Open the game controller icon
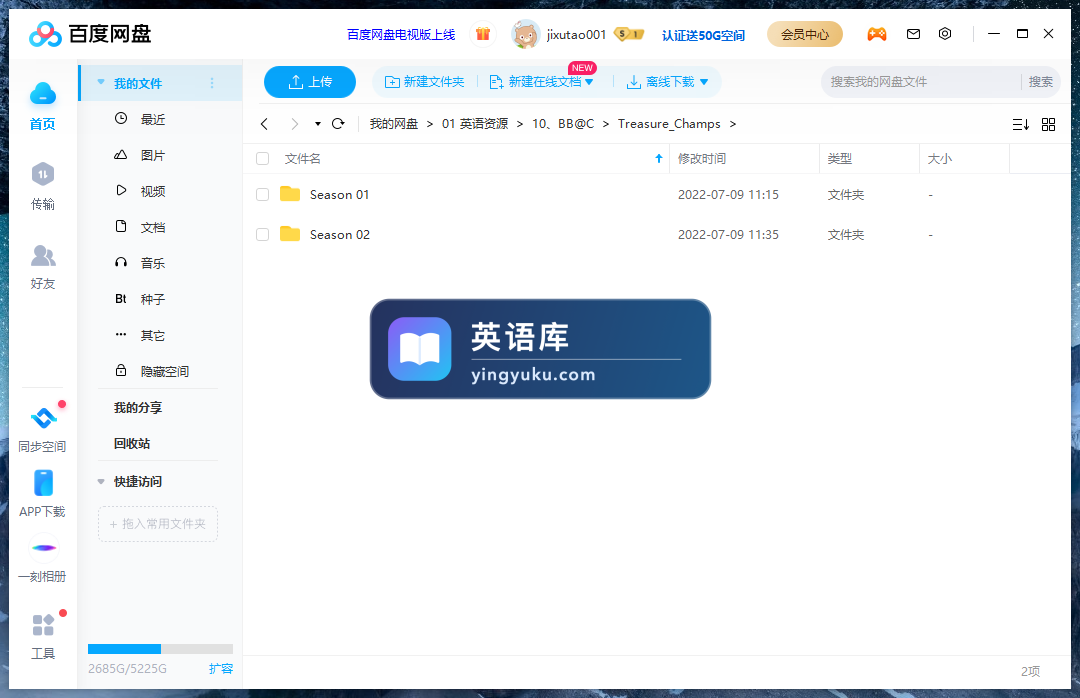 point(877,34)
